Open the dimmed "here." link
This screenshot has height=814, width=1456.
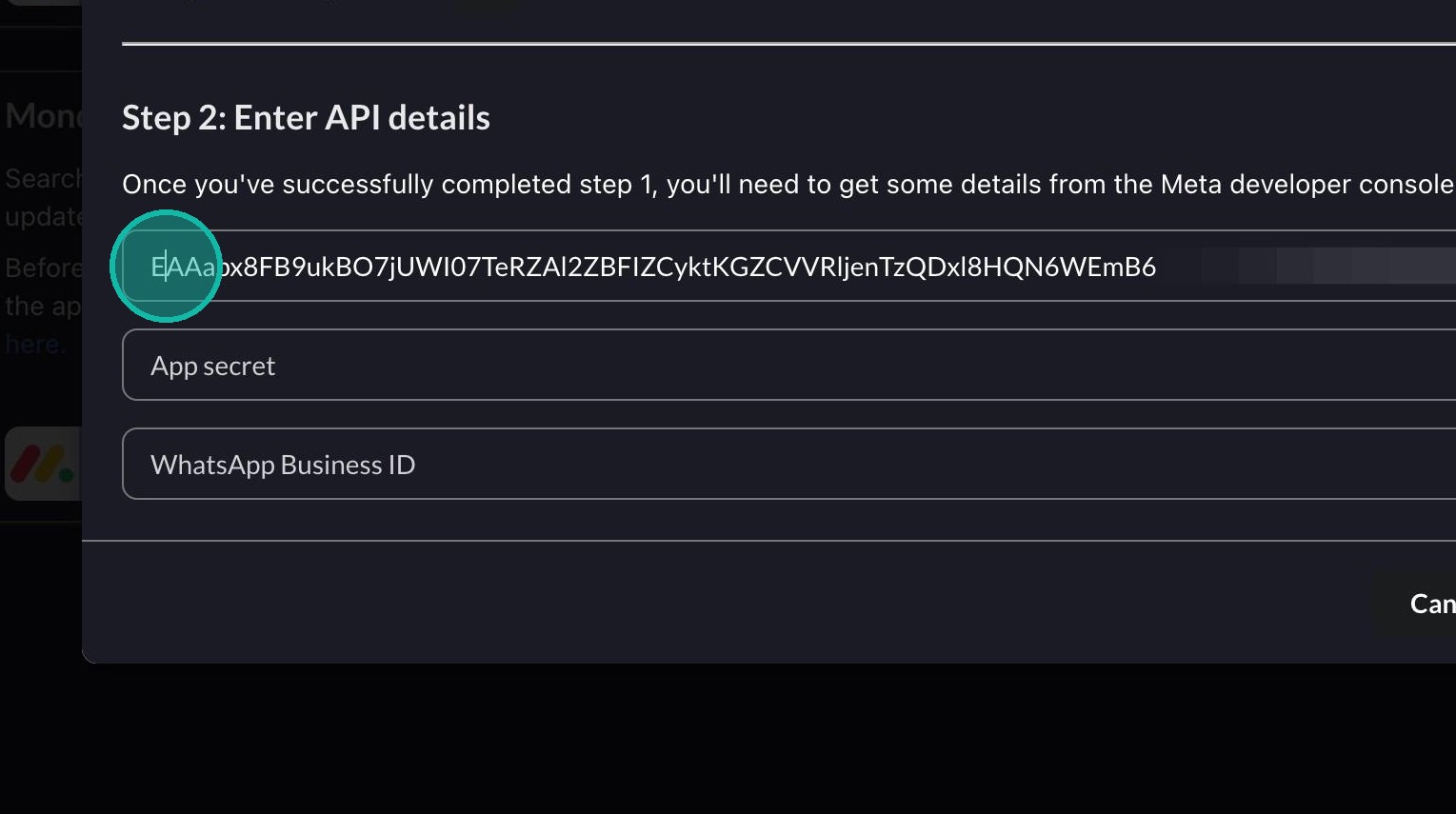click(34, 345)
